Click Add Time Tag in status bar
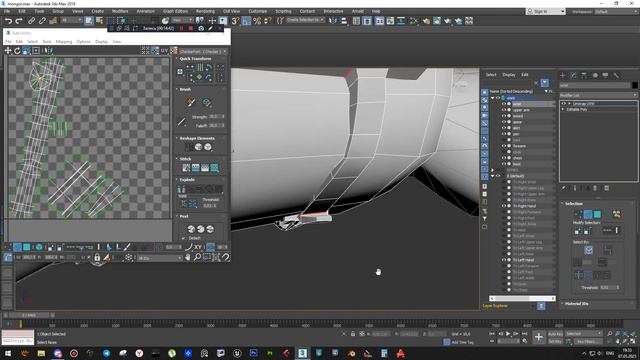 click(x=462, y=342)
